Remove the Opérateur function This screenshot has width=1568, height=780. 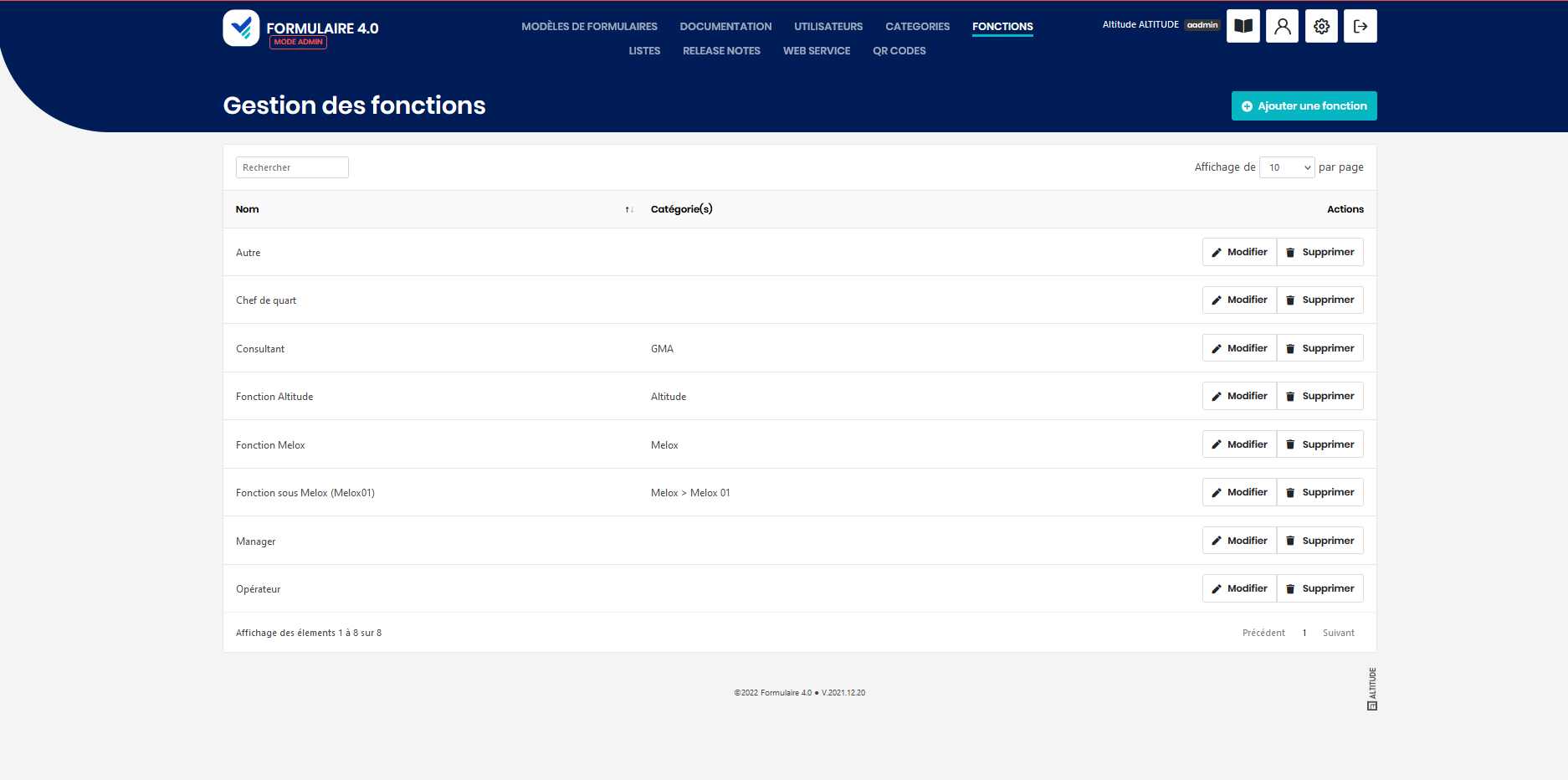(1319, 588)
